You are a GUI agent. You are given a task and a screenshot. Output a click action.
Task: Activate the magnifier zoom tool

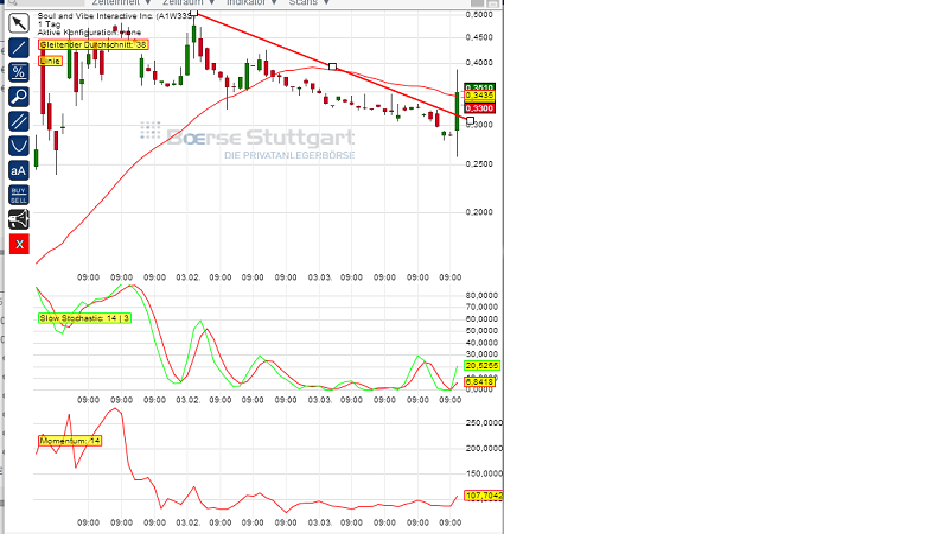click(x=19, y=97)
